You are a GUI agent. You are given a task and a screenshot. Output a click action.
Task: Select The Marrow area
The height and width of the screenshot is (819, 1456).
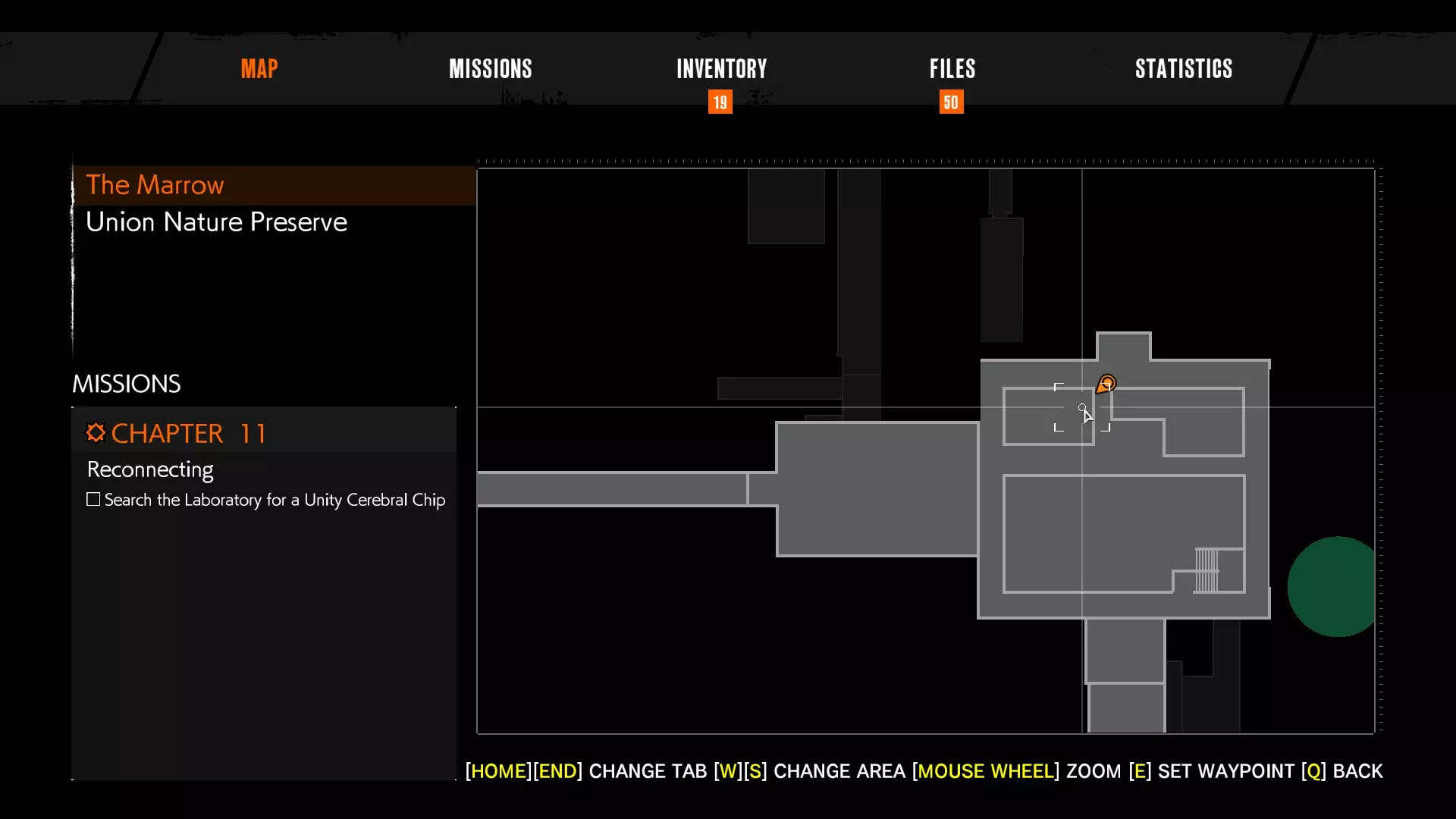click(x=155, y=185)
